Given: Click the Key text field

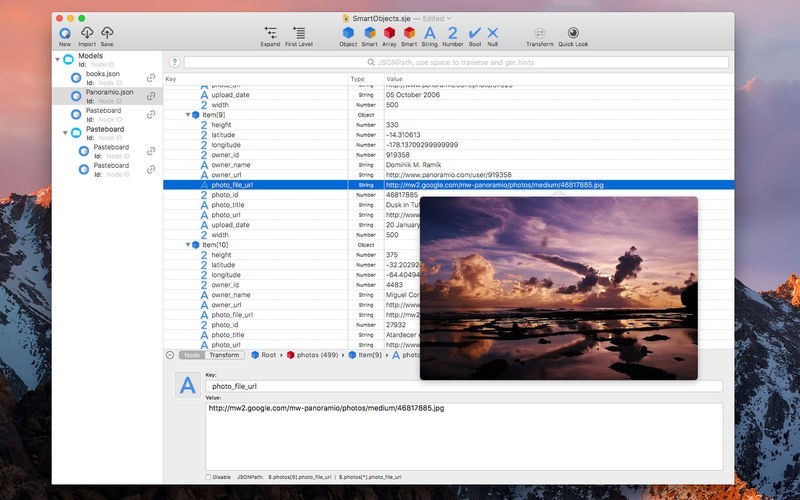Looking at the screenshot, I should [x=464, y=386].
